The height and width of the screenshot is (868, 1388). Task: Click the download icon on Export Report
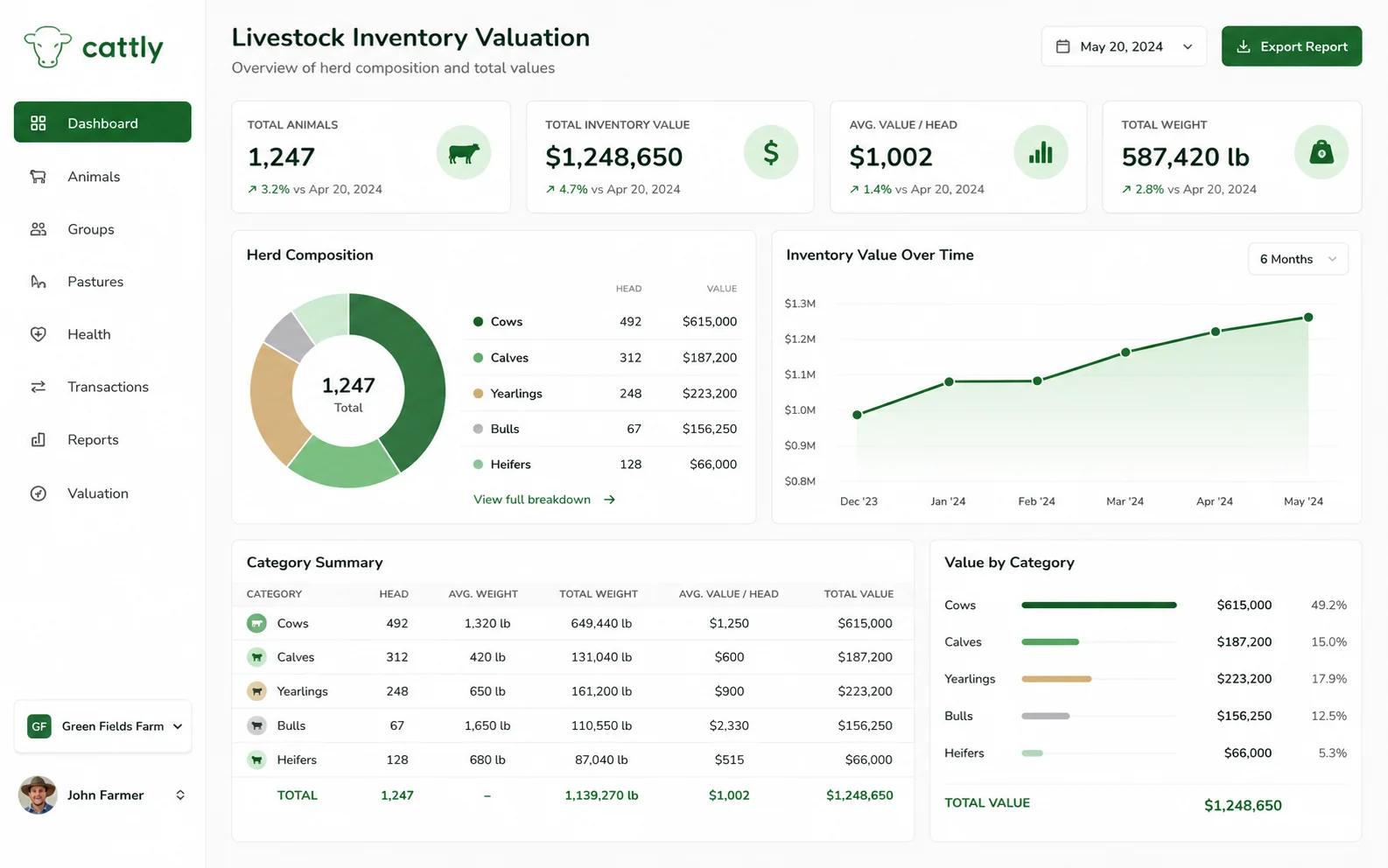point(1243,46)
